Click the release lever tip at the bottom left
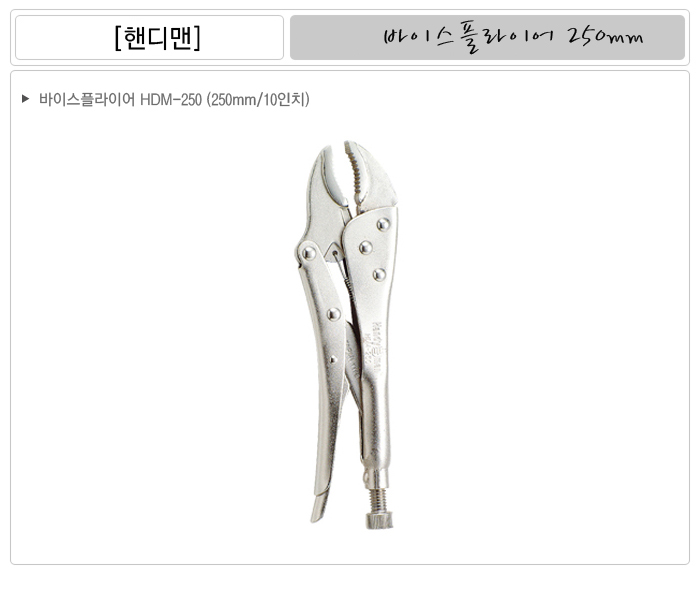This screenshot has height=608, width=700. tap(319, 507)
